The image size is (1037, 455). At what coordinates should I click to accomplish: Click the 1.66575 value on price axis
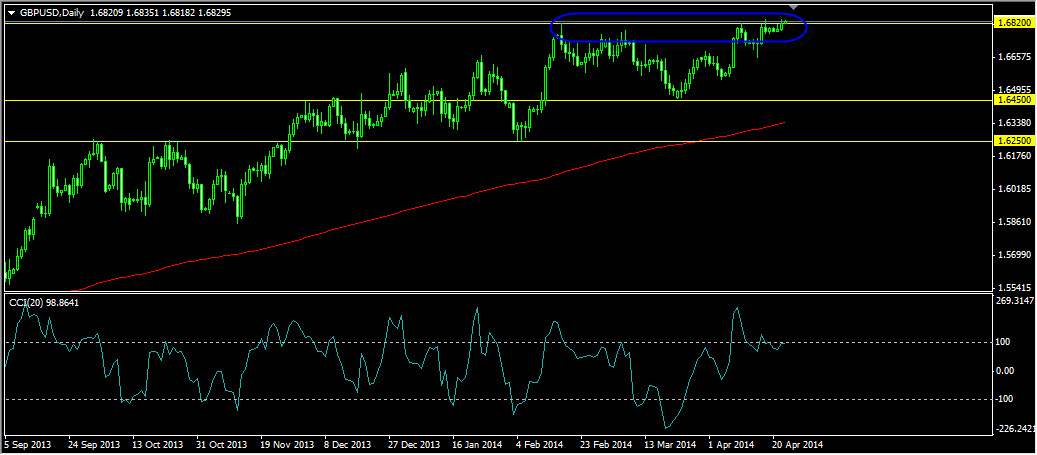[1016, 58]
